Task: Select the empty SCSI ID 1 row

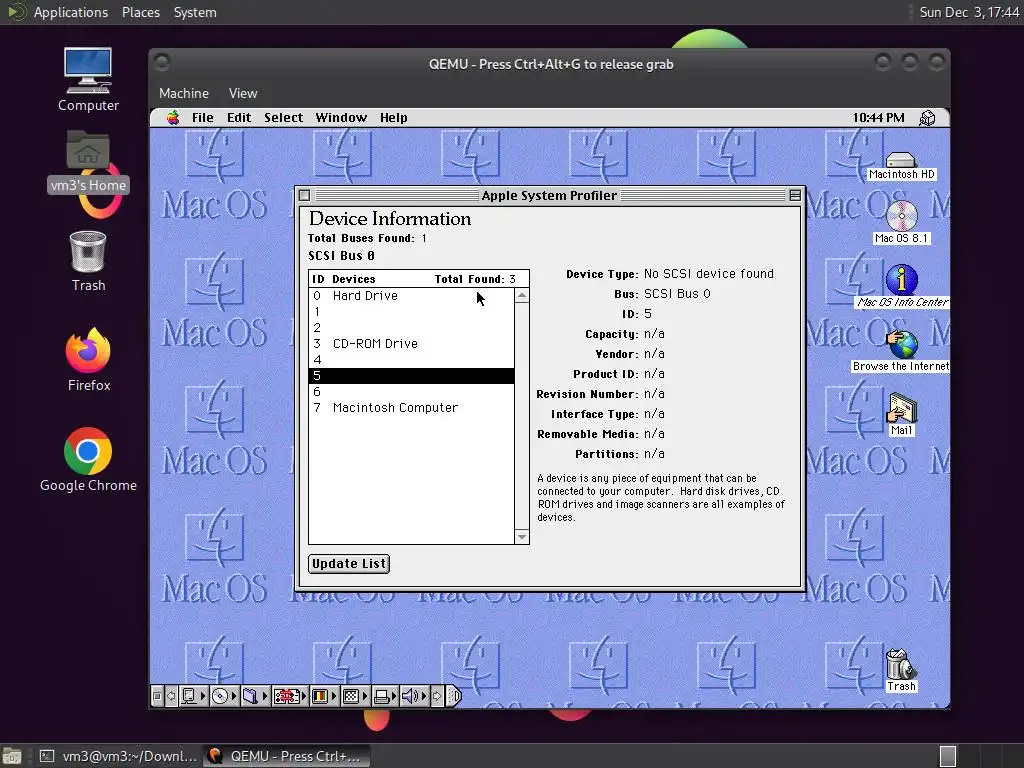Action: [411, 312]
